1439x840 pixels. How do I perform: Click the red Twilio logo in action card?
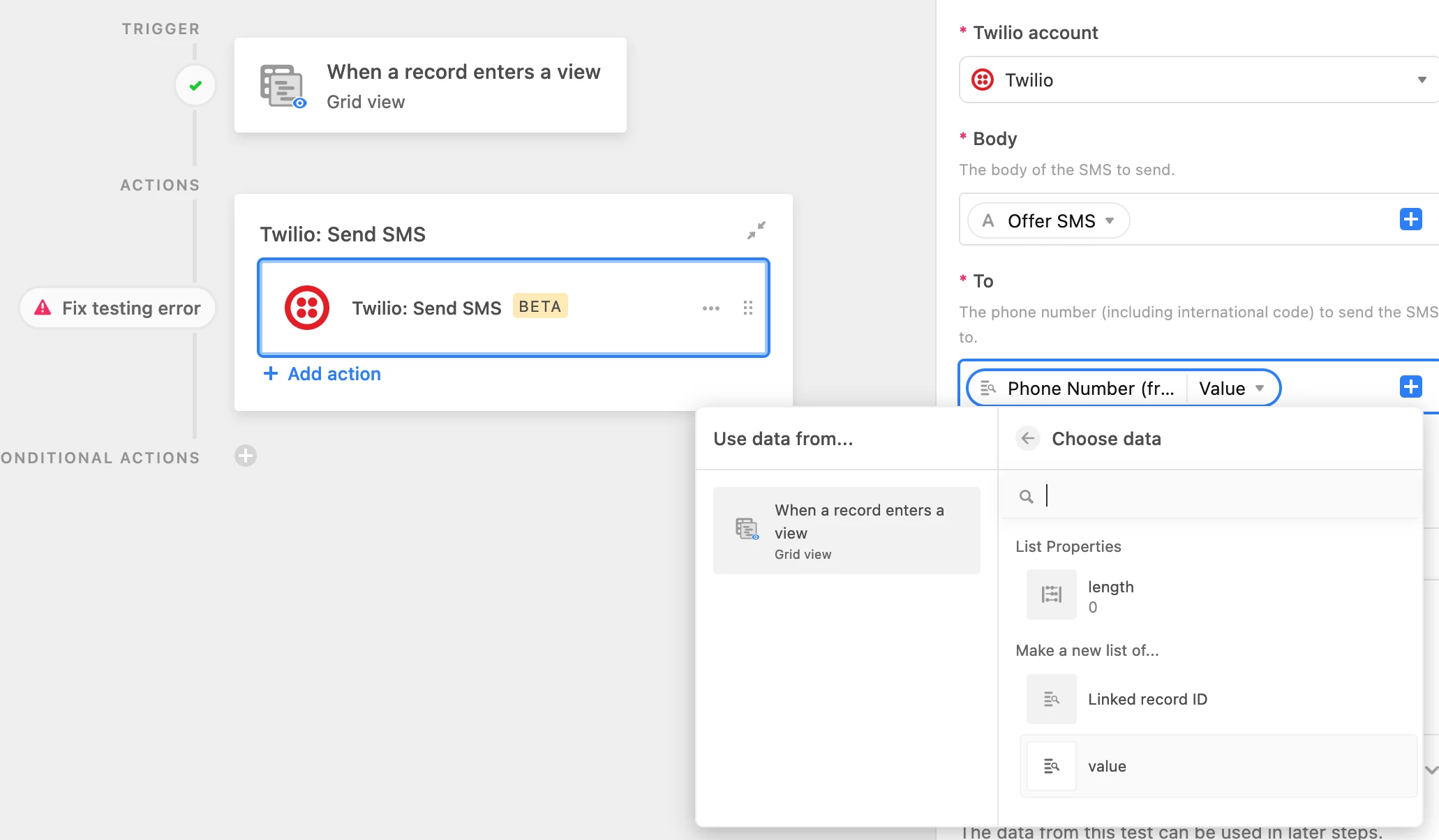pos(306,308)
